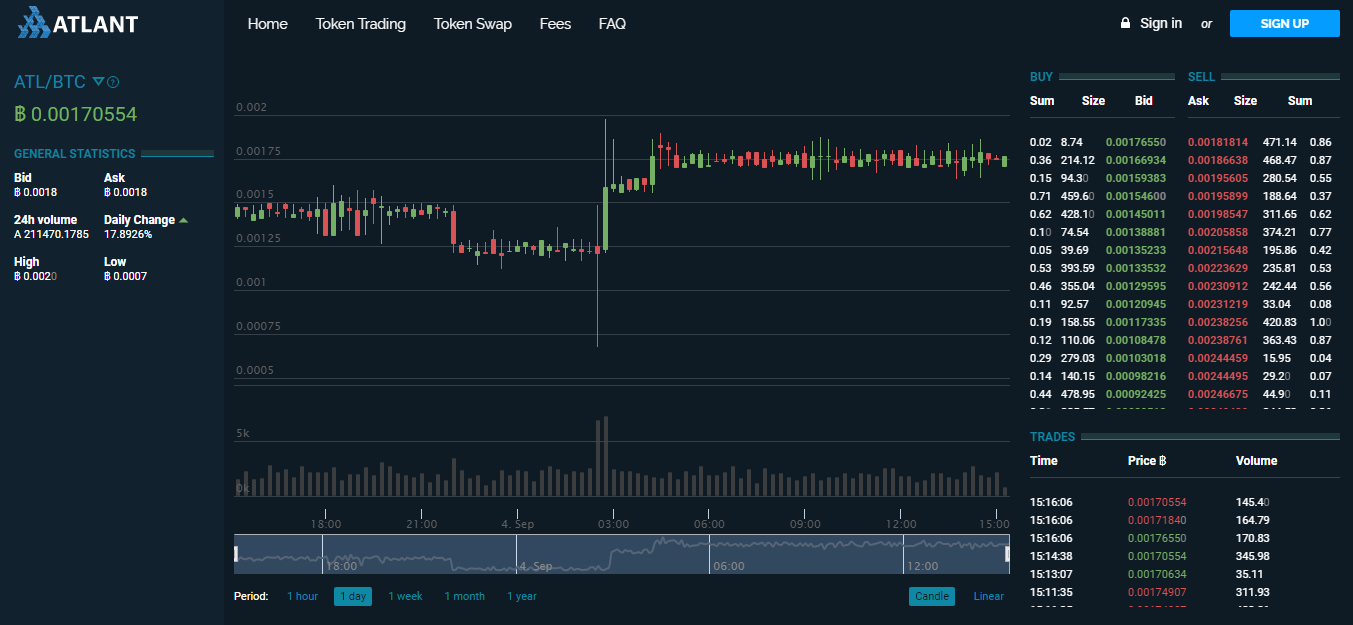Click the Low value ฿ 0.0007
1353x625 pixels.
(x=125, y=276)
